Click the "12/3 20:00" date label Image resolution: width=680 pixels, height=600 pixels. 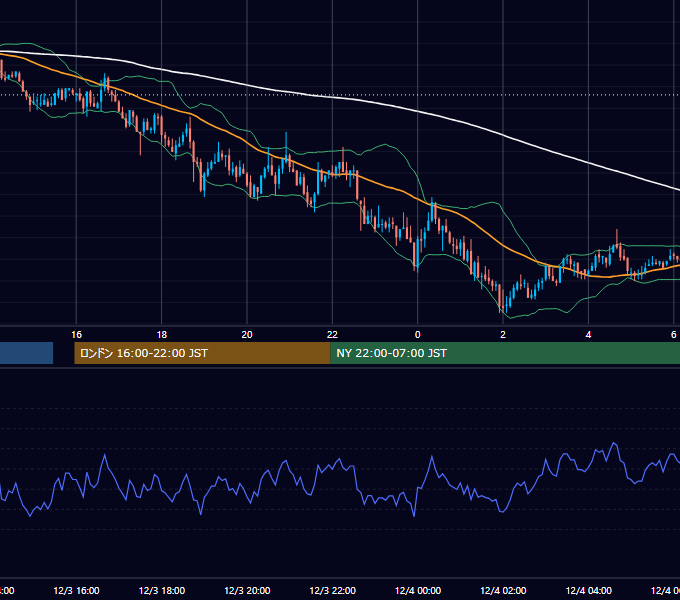(x=247, y=590)
